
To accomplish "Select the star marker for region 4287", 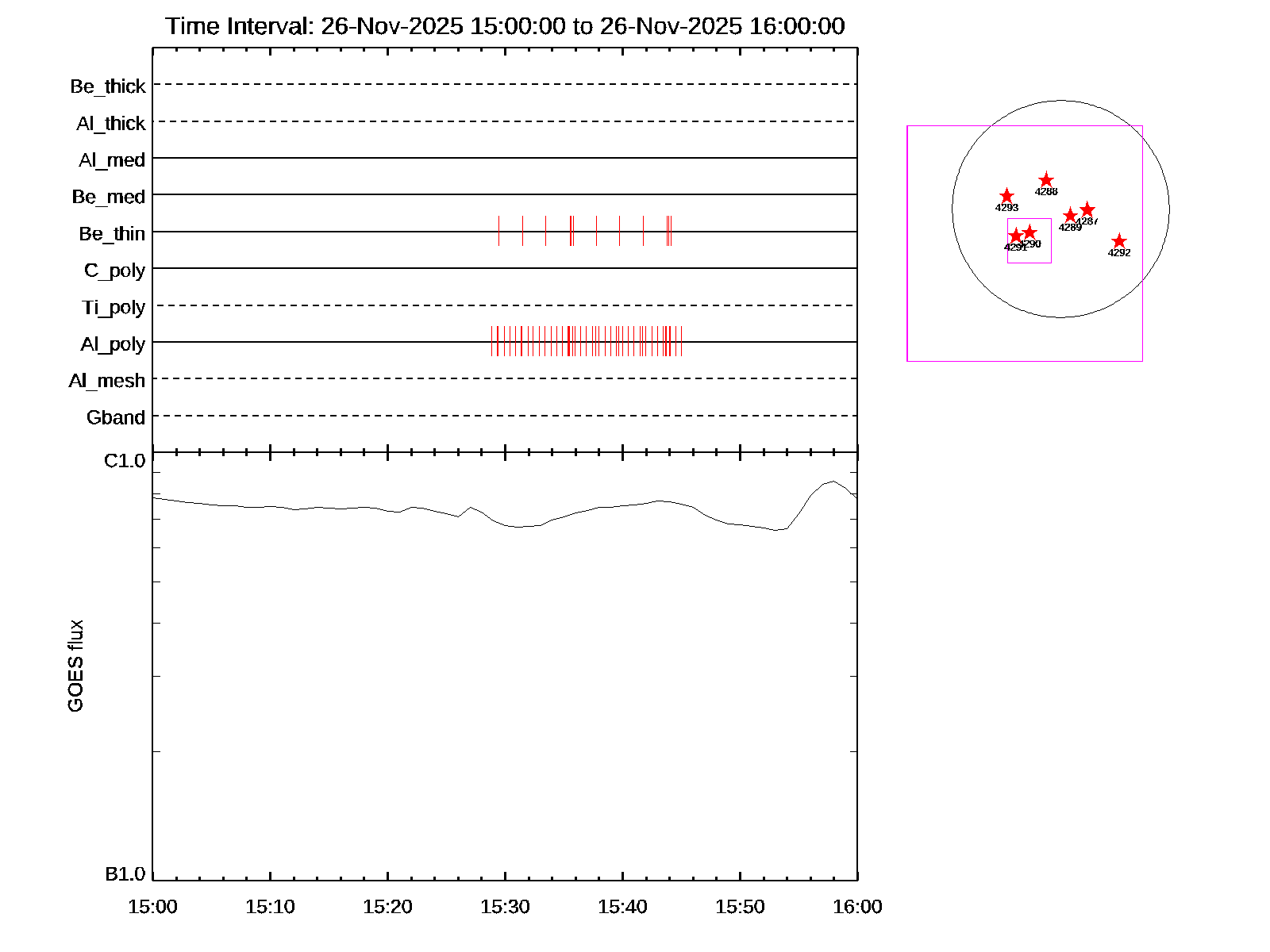I will [1087, 209].
